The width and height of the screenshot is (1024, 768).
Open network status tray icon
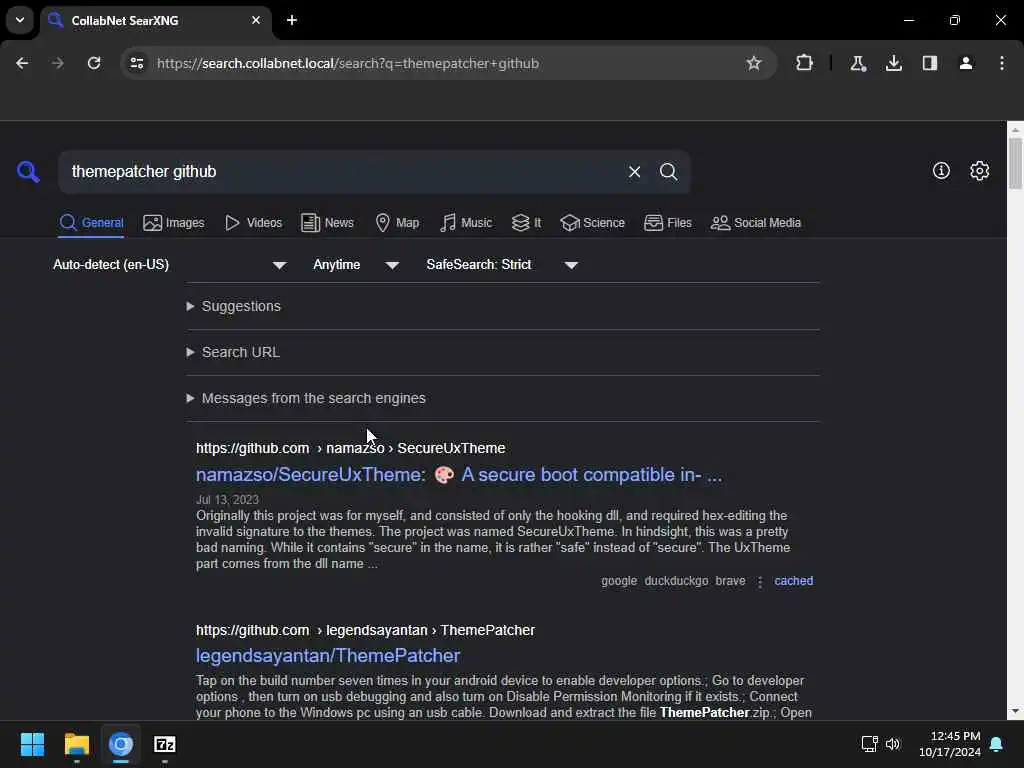click(869, 744)
